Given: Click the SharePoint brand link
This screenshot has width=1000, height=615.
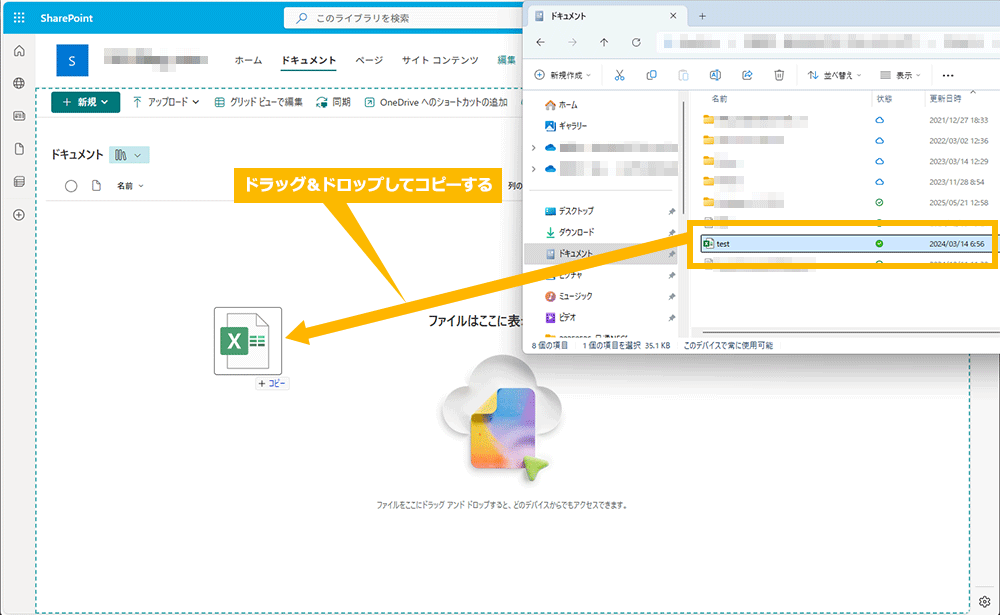Looking at the screenshot, I should pyautogui.click(x=66, y=18).
